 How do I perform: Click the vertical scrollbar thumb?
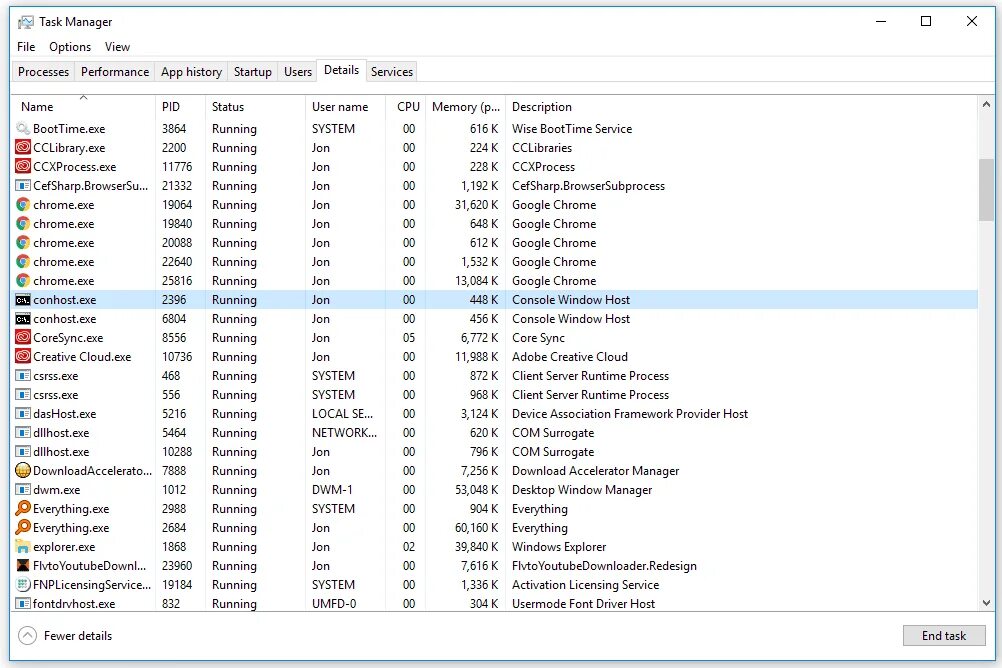coord(986,190)
